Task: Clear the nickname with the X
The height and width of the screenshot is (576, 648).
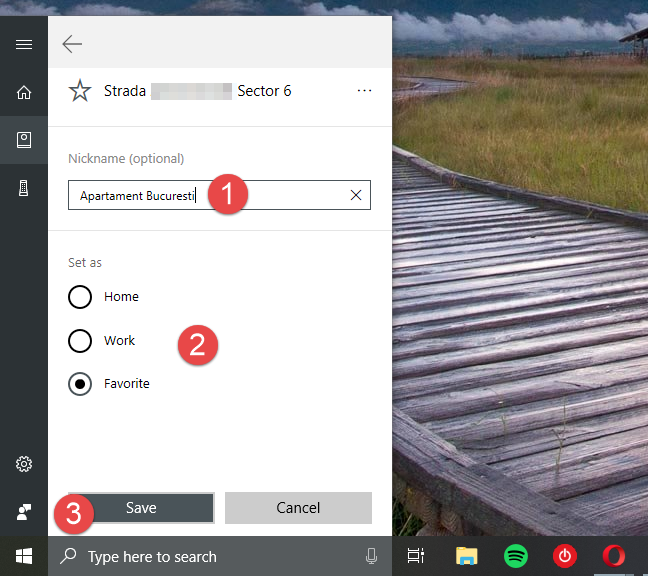Action: coord(356,195)
